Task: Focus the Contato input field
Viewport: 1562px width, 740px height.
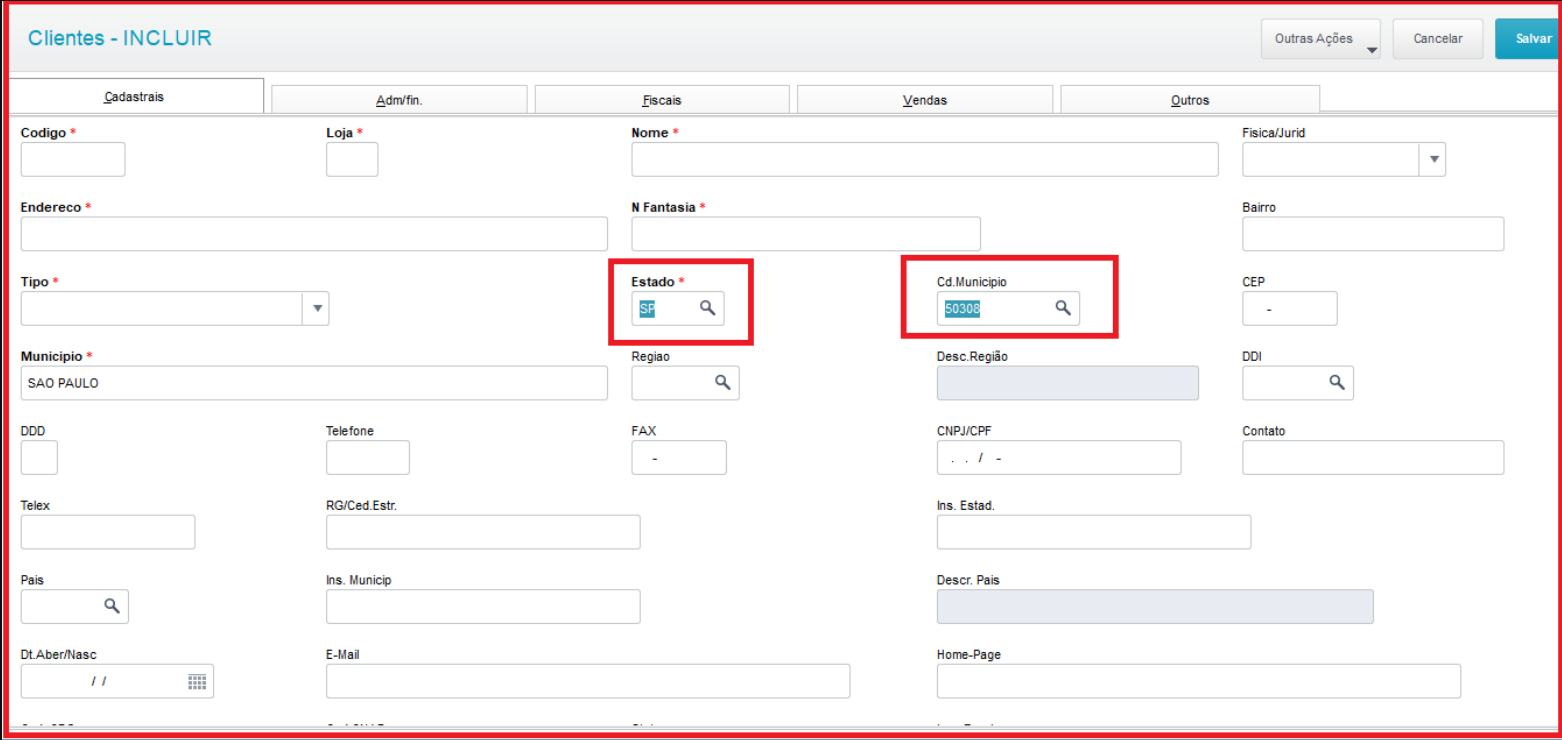Action: pos(1373,457)
